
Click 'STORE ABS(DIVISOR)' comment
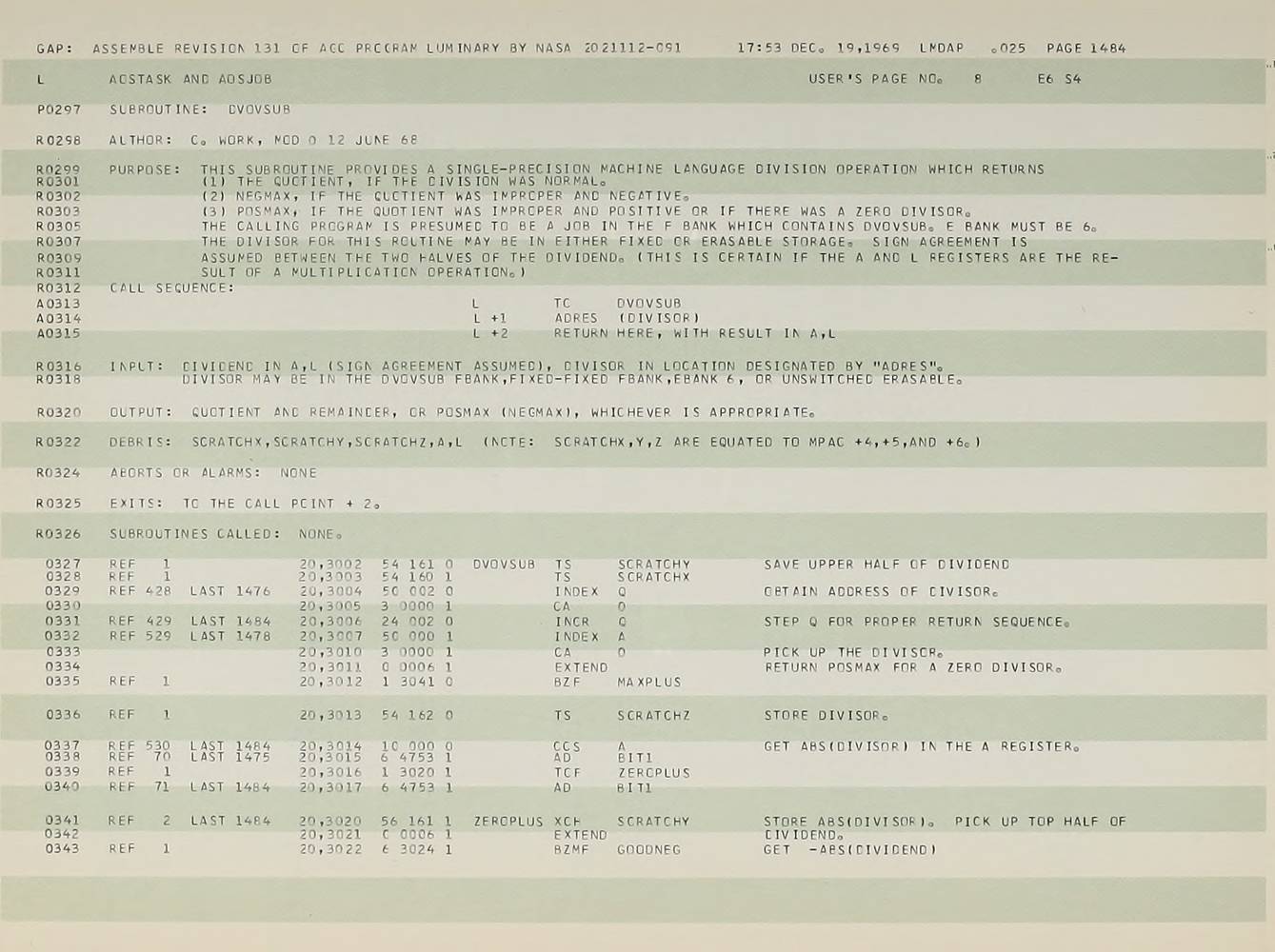tap(850, 821)
